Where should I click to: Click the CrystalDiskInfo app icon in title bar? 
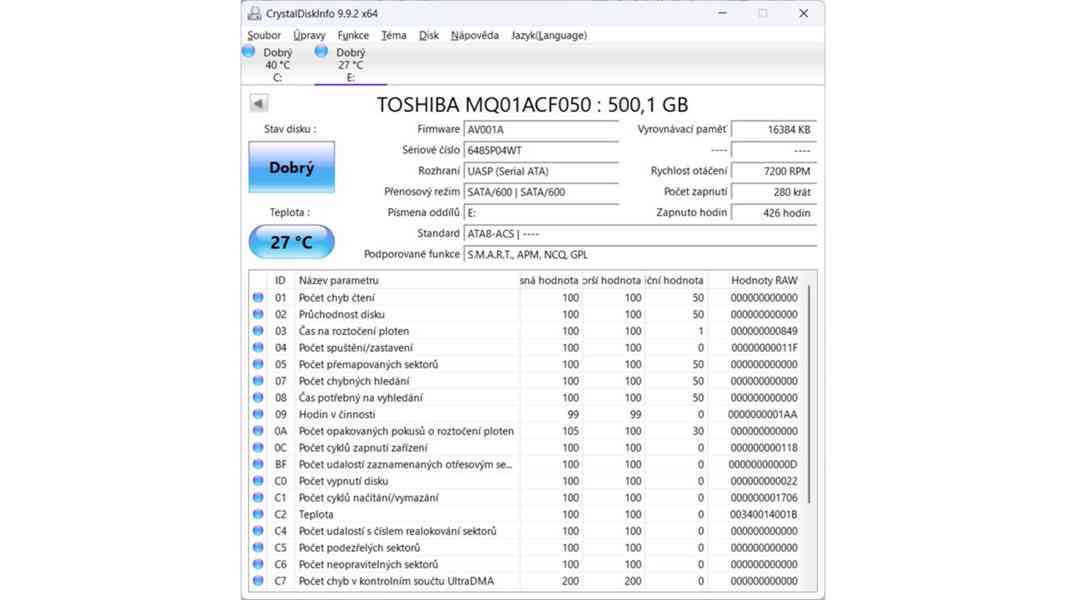(x=254, y=13)
